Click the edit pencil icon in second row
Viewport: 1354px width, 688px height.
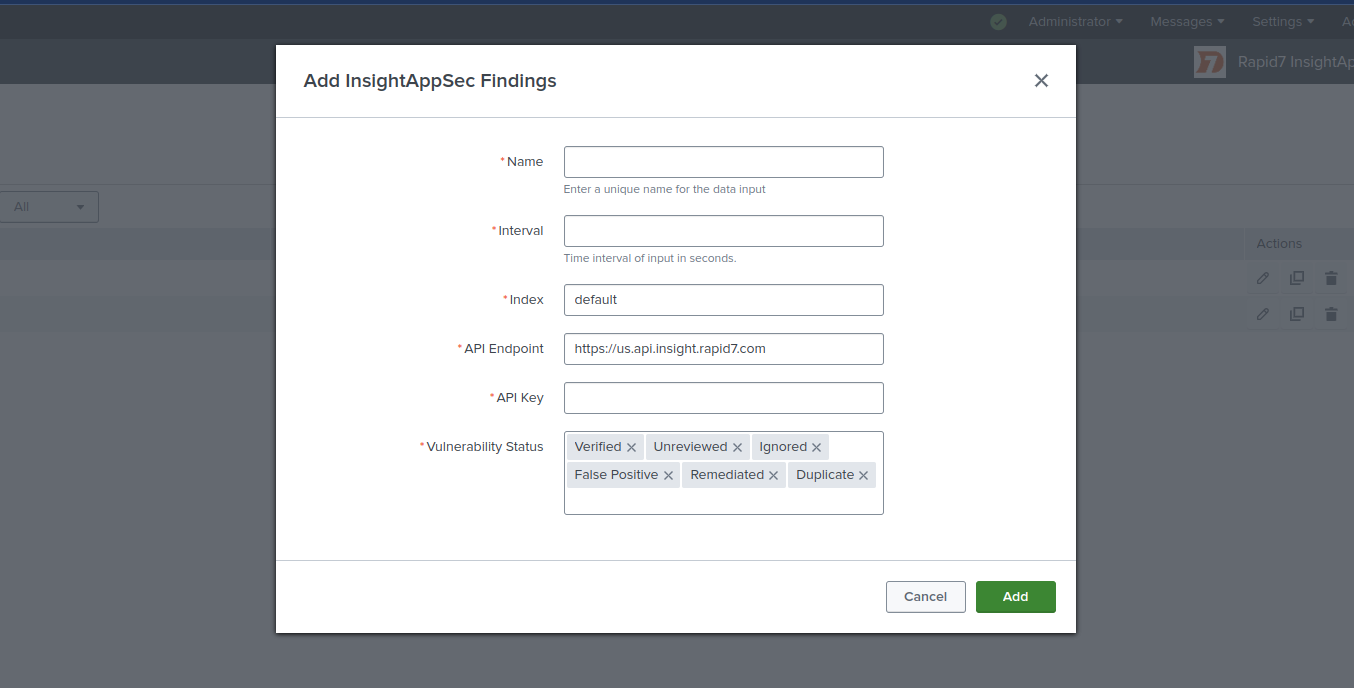point(1263,314)
